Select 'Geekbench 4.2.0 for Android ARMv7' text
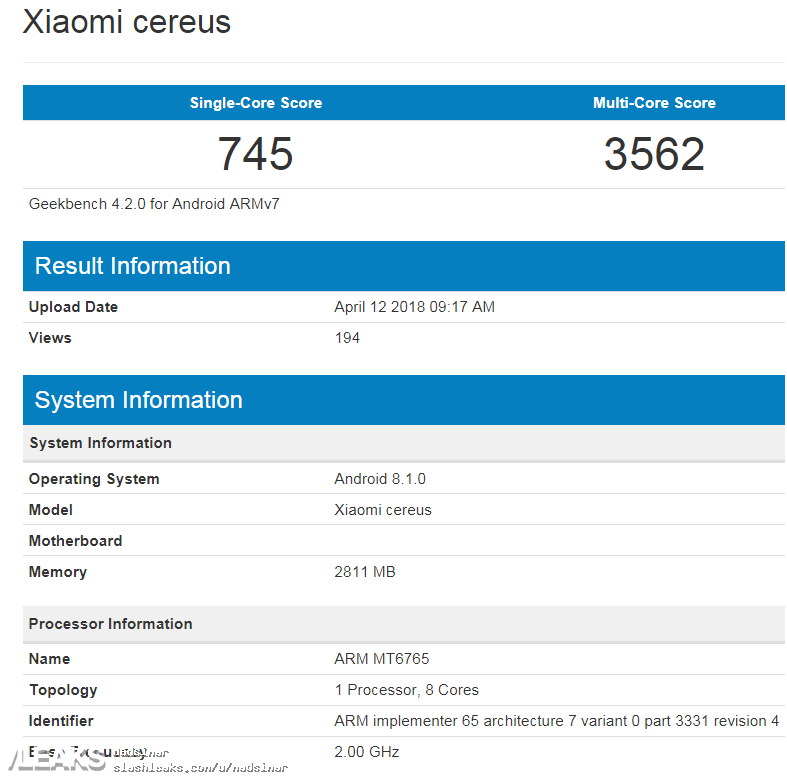Image resolution: width=787 pixels, height=777 pixels. tap(154, 204)
